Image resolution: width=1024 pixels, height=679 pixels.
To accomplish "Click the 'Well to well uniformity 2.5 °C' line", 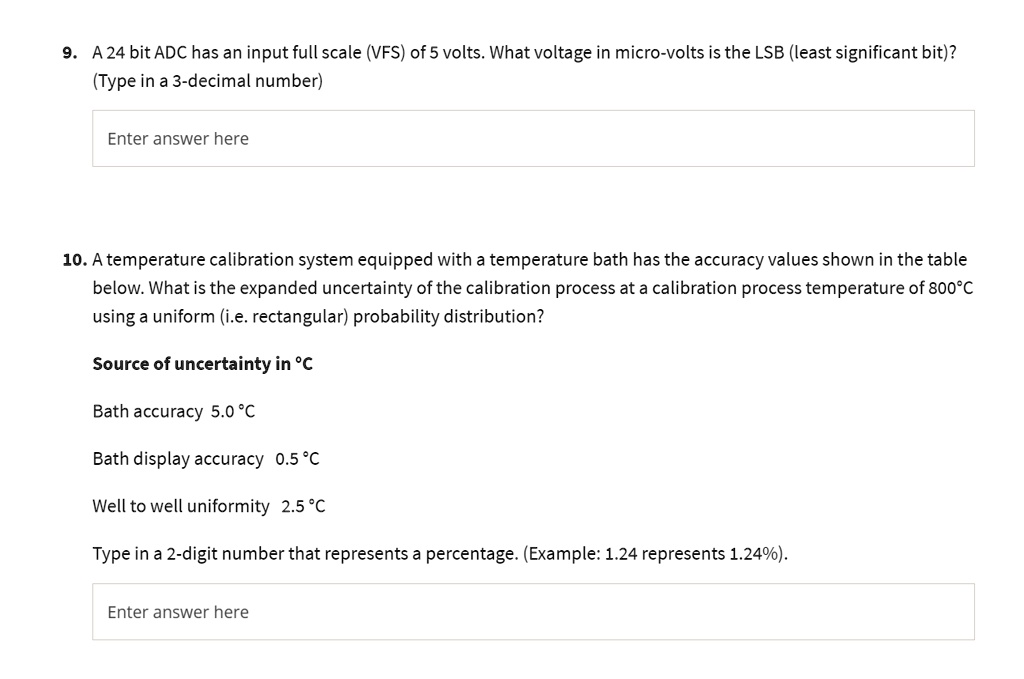I will coord(207,506).
